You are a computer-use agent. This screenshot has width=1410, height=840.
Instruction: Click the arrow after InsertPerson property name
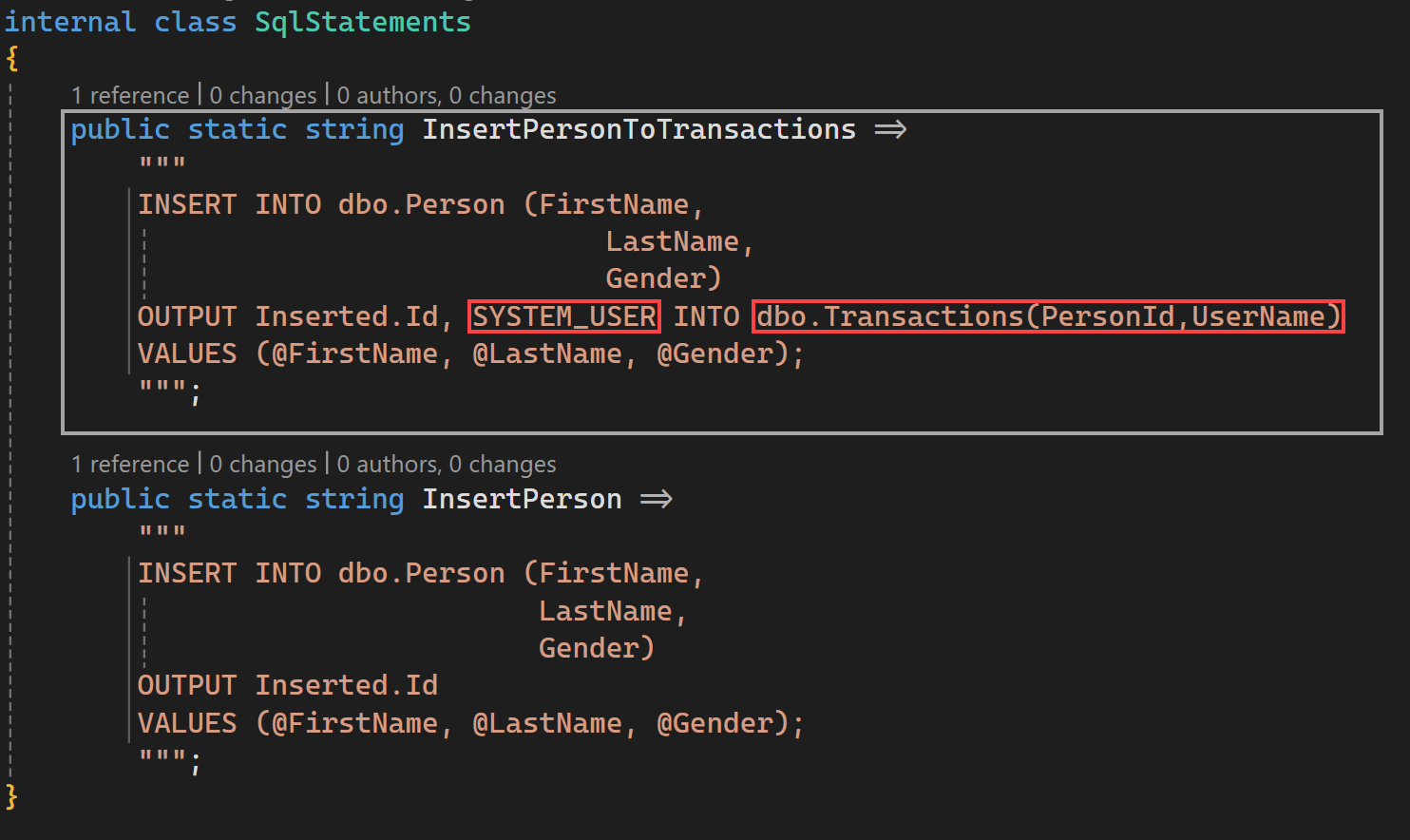coord(656,499)
